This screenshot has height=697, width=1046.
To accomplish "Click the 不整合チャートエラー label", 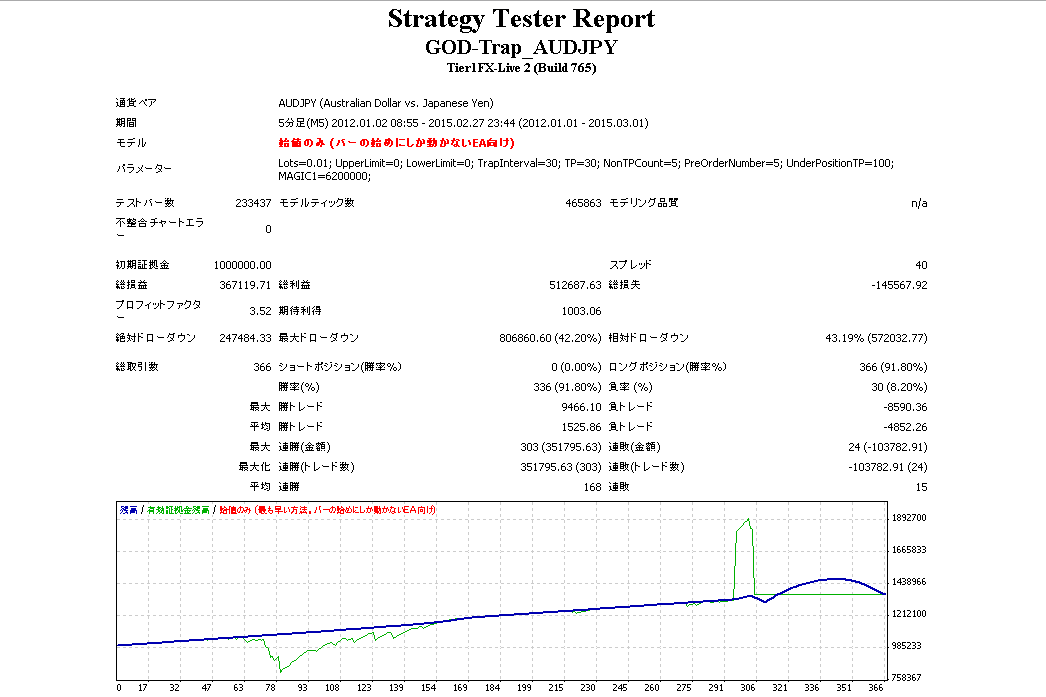I will click(x=159, y=228).
